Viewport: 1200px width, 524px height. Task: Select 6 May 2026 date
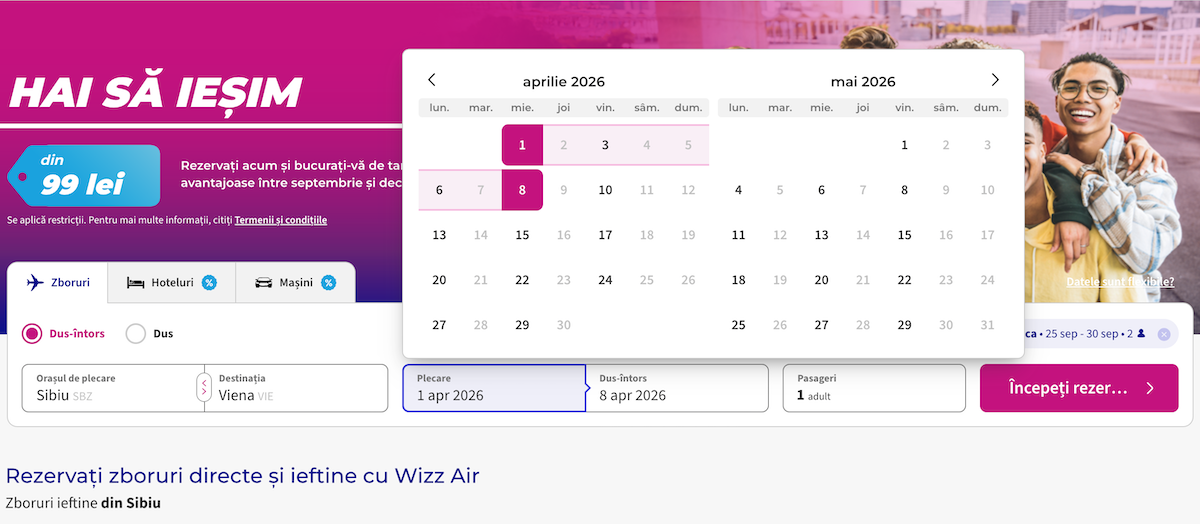click(821, 190)
